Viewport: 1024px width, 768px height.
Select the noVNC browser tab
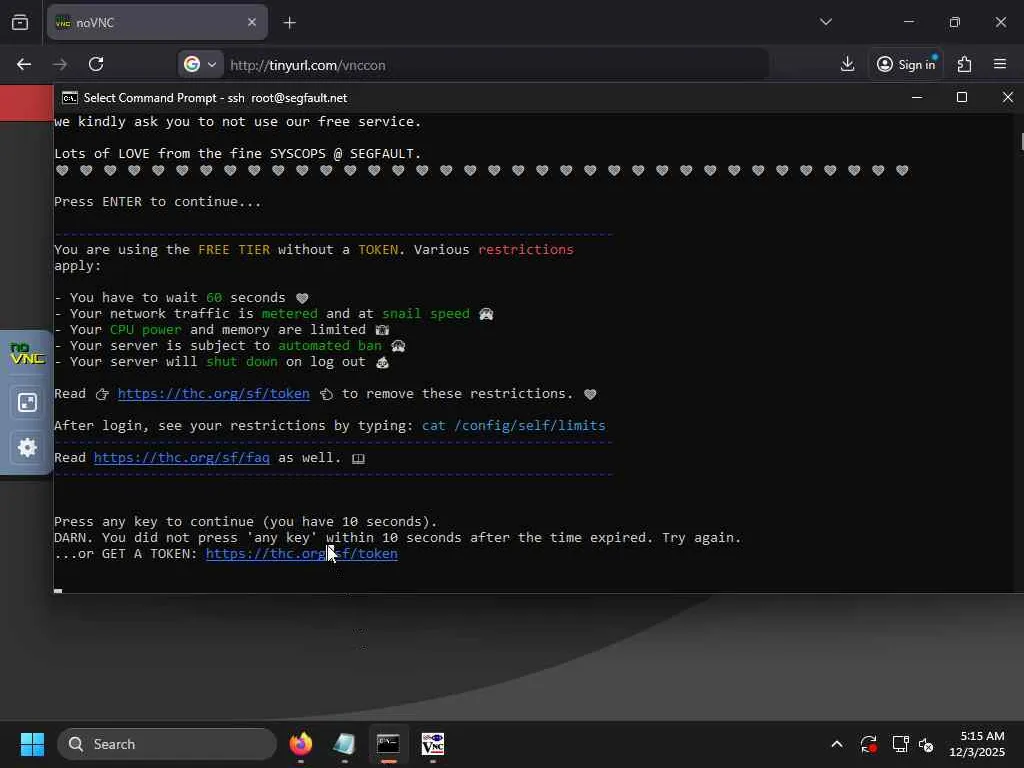click(157, 22)
